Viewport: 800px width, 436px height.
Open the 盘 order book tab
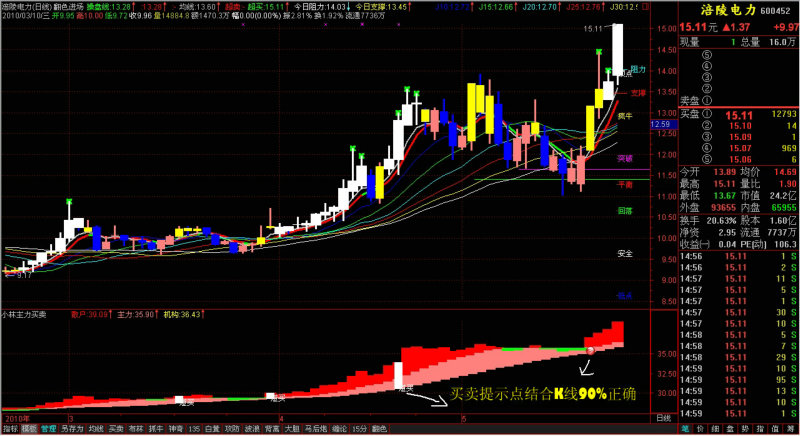pos(730,429)
